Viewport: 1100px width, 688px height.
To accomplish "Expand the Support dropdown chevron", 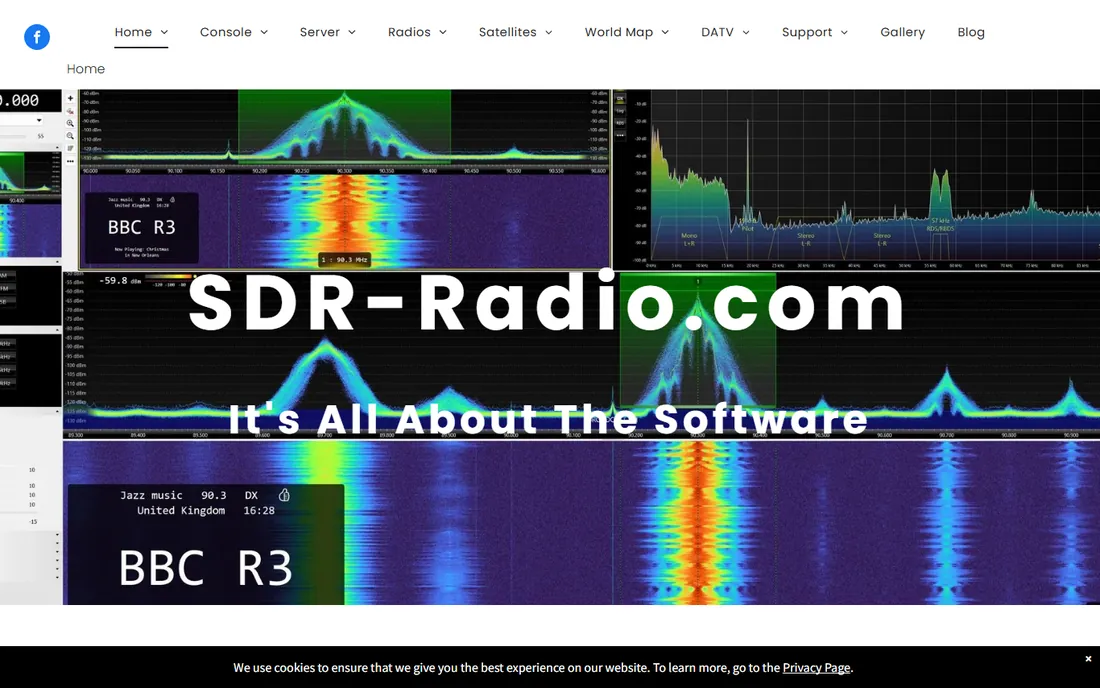I will [844, 32].
